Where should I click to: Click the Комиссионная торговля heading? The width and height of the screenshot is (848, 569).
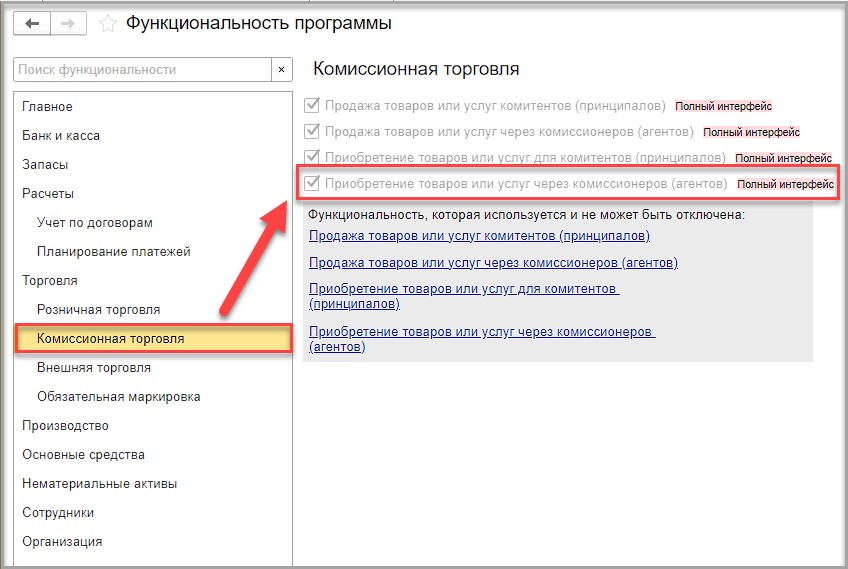[x=416, y=69]
